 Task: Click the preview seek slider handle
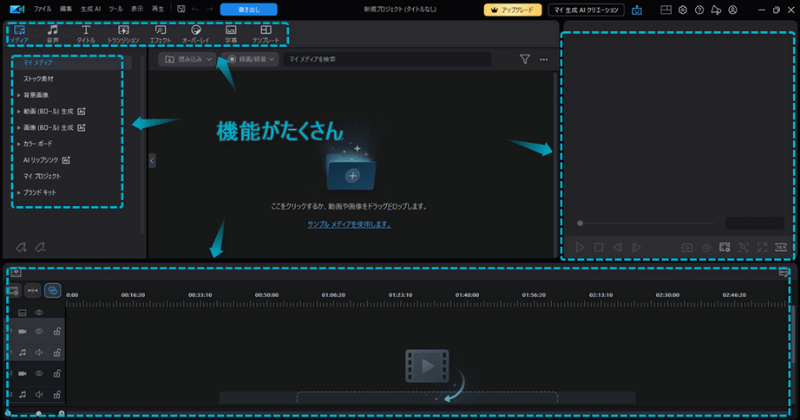tap(580, 223)
